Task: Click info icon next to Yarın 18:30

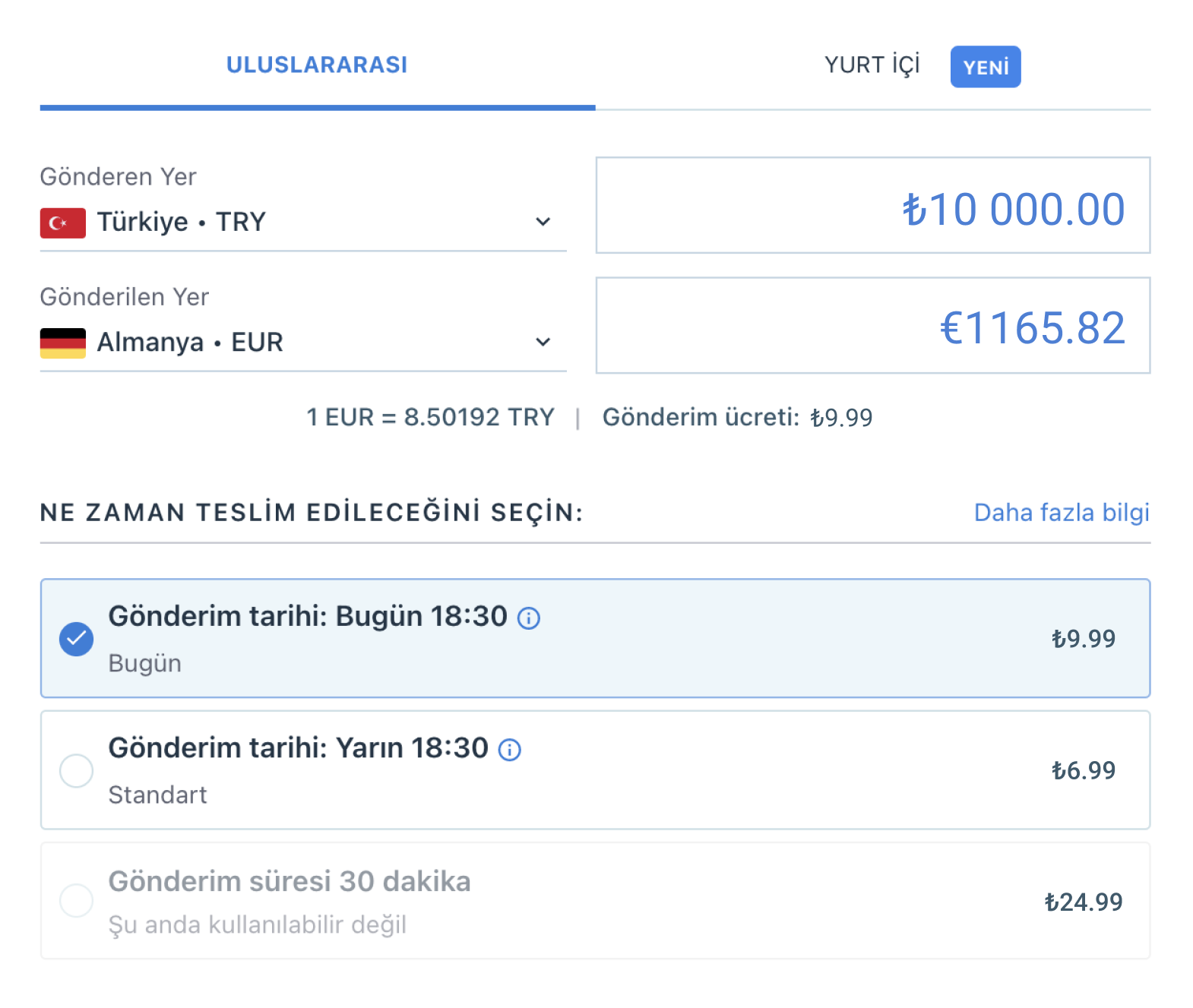Action: (510, 750)
